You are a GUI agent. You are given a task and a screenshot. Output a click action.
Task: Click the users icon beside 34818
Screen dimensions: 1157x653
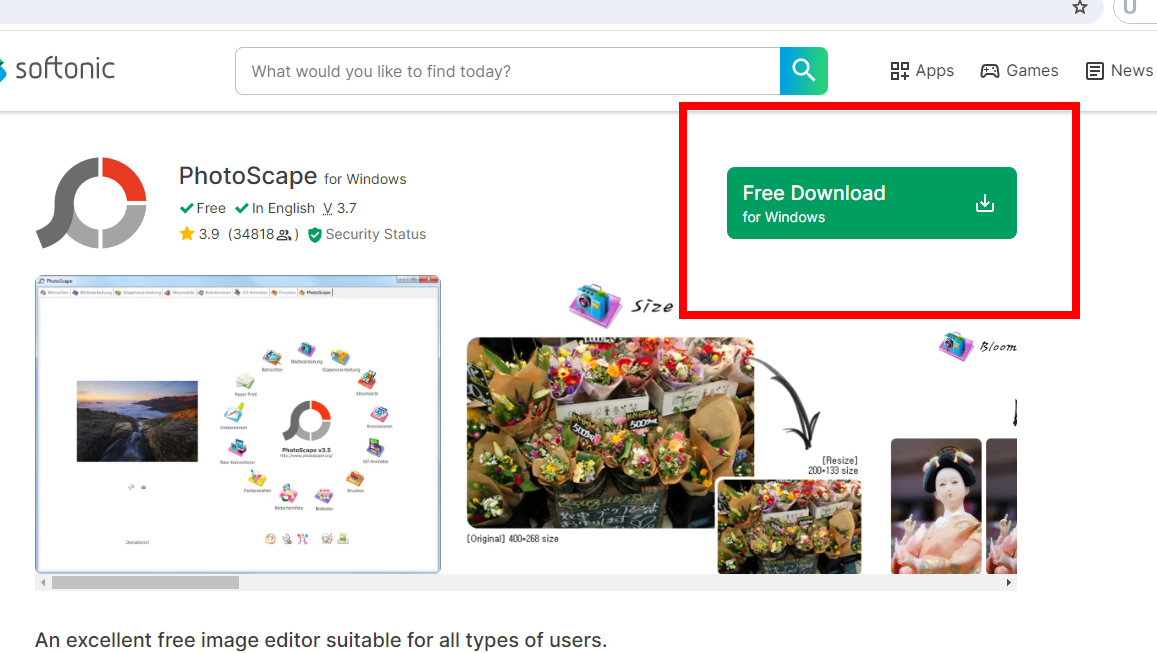point(284,235)
